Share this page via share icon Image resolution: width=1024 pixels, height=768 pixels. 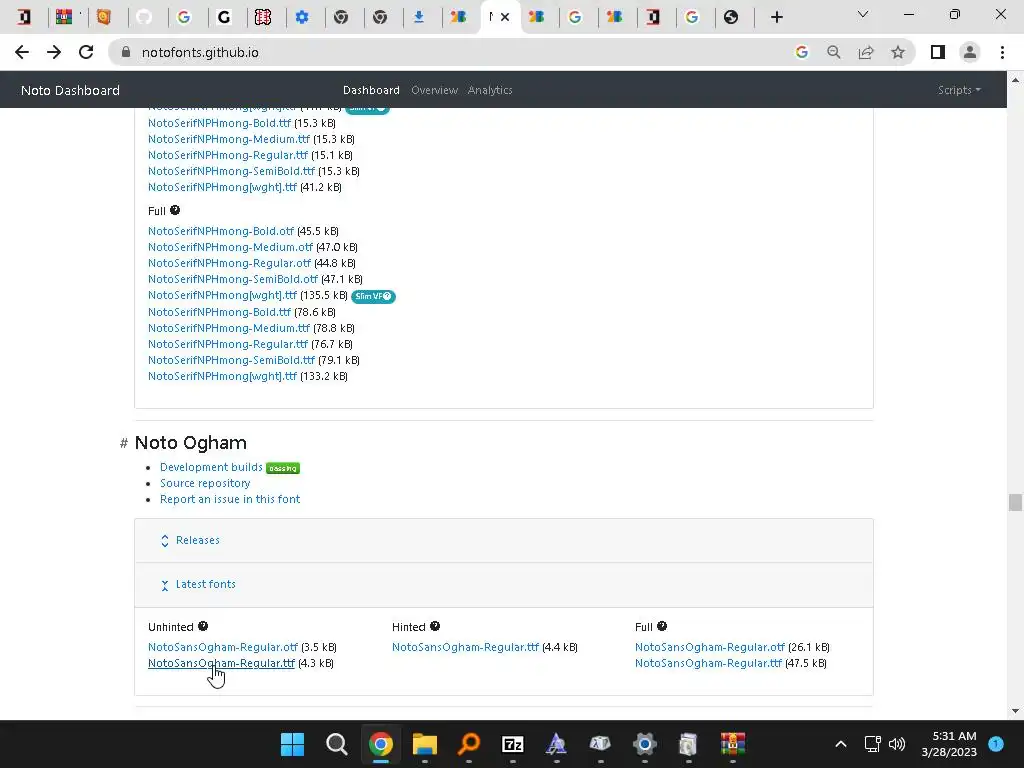(x=866, y=52)
